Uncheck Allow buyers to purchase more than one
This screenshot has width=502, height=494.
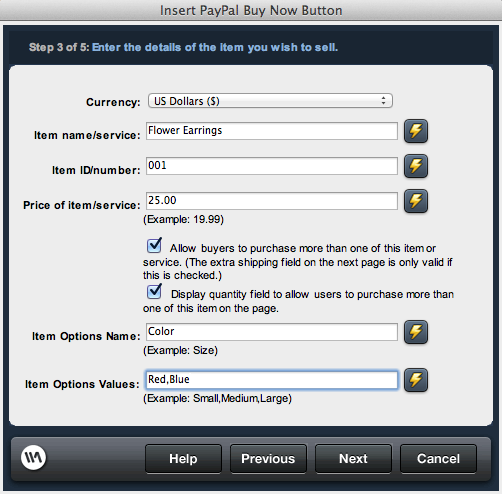154,245
